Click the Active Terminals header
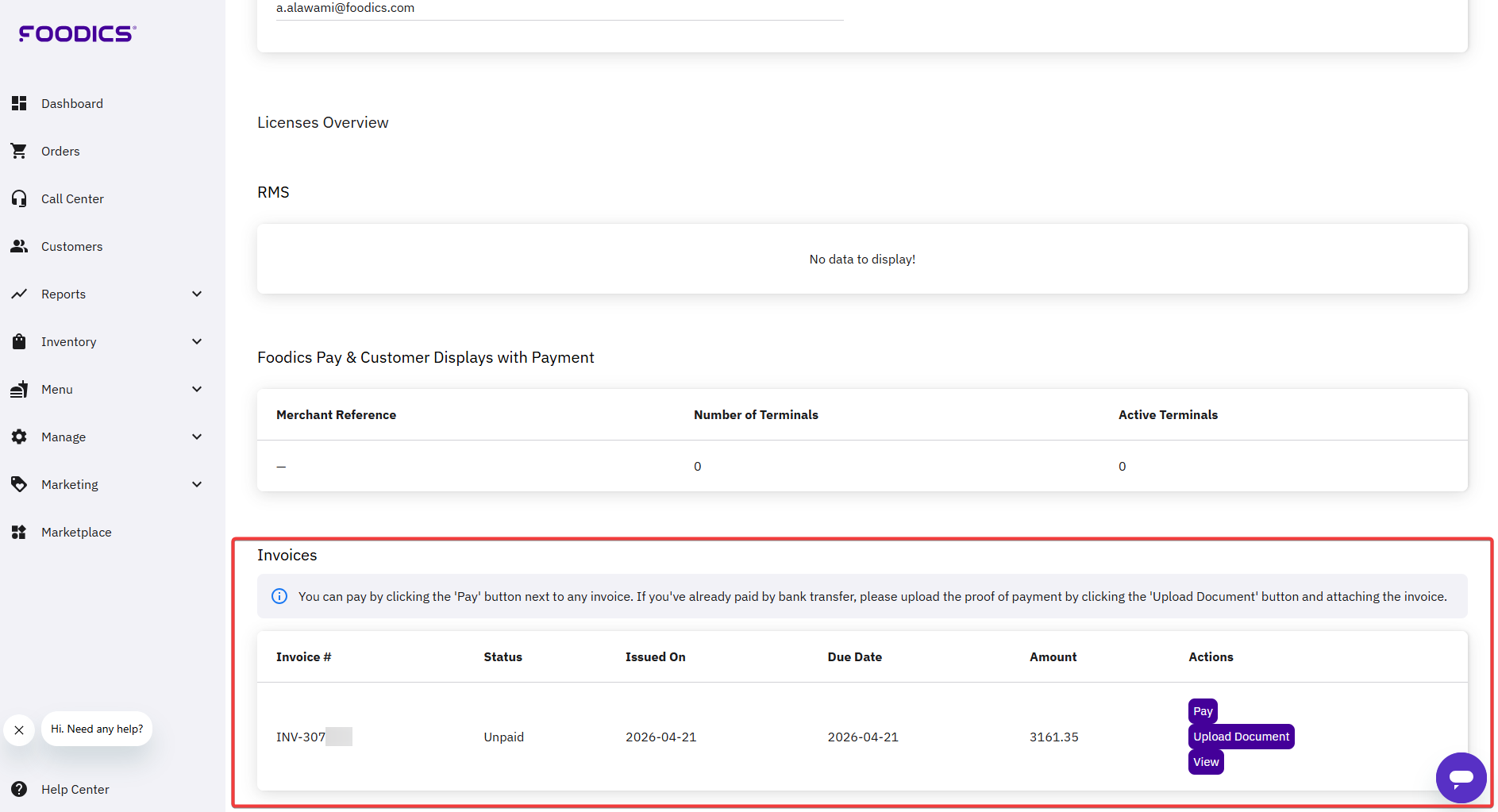 pyautogui.click(x=1168, y=414)
